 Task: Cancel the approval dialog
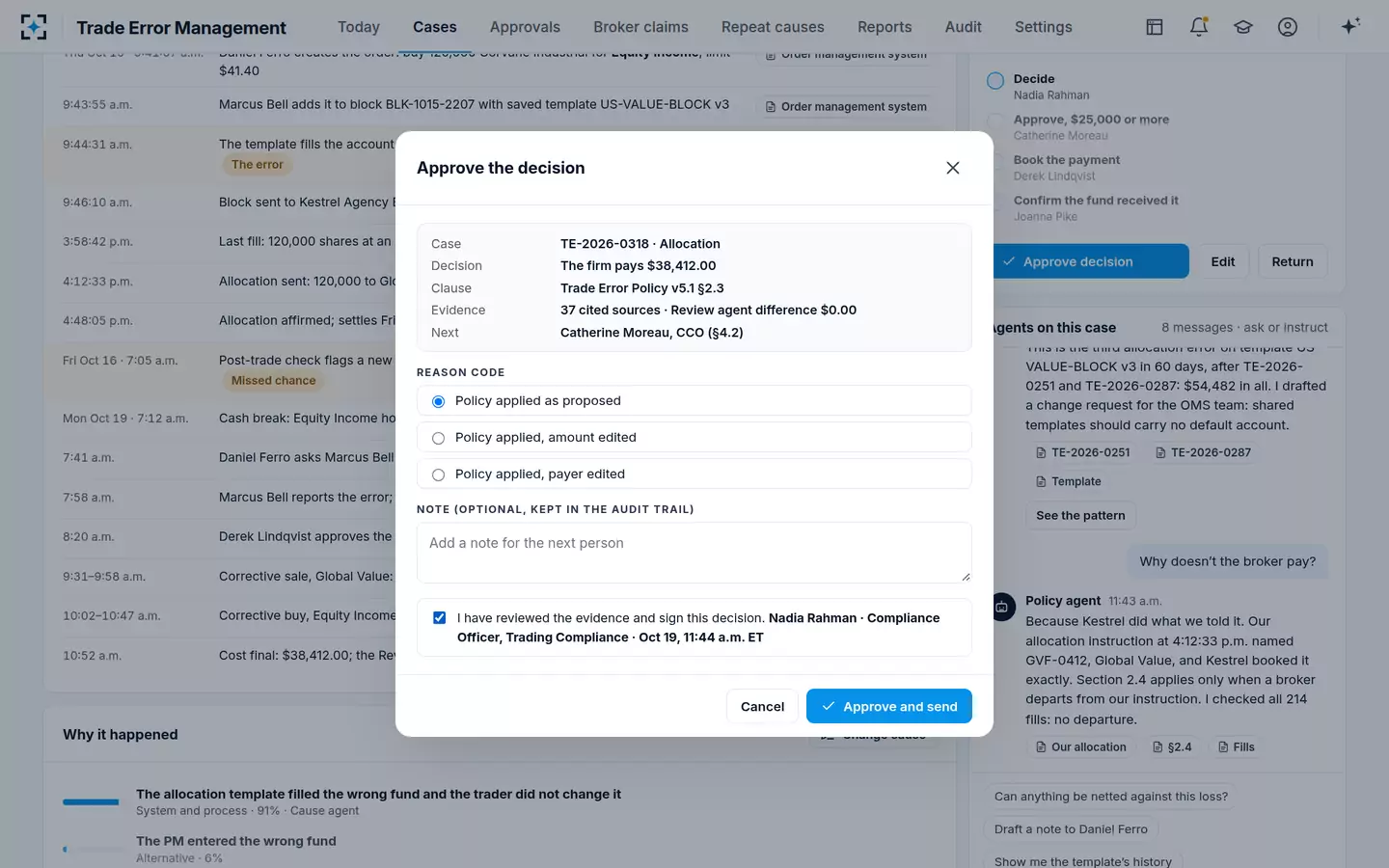[762, 706]
